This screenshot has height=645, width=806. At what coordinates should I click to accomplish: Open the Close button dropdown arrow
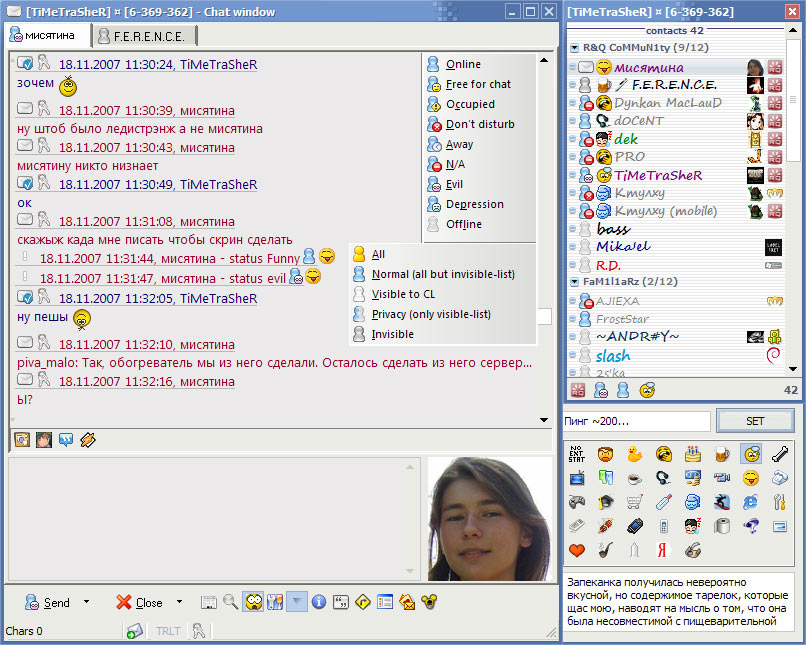click(179, 602)
